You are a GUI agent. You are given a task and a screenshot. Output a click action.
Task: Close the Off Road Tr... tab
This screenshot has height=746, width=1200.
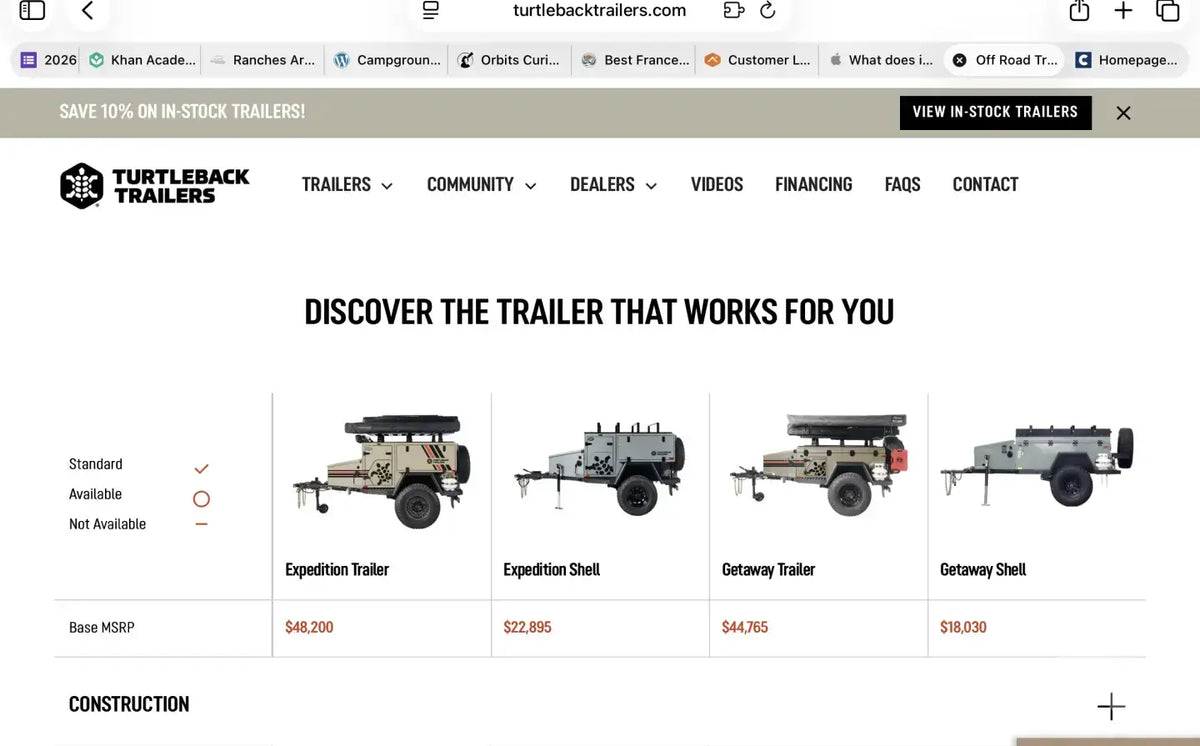coord(959,60)
